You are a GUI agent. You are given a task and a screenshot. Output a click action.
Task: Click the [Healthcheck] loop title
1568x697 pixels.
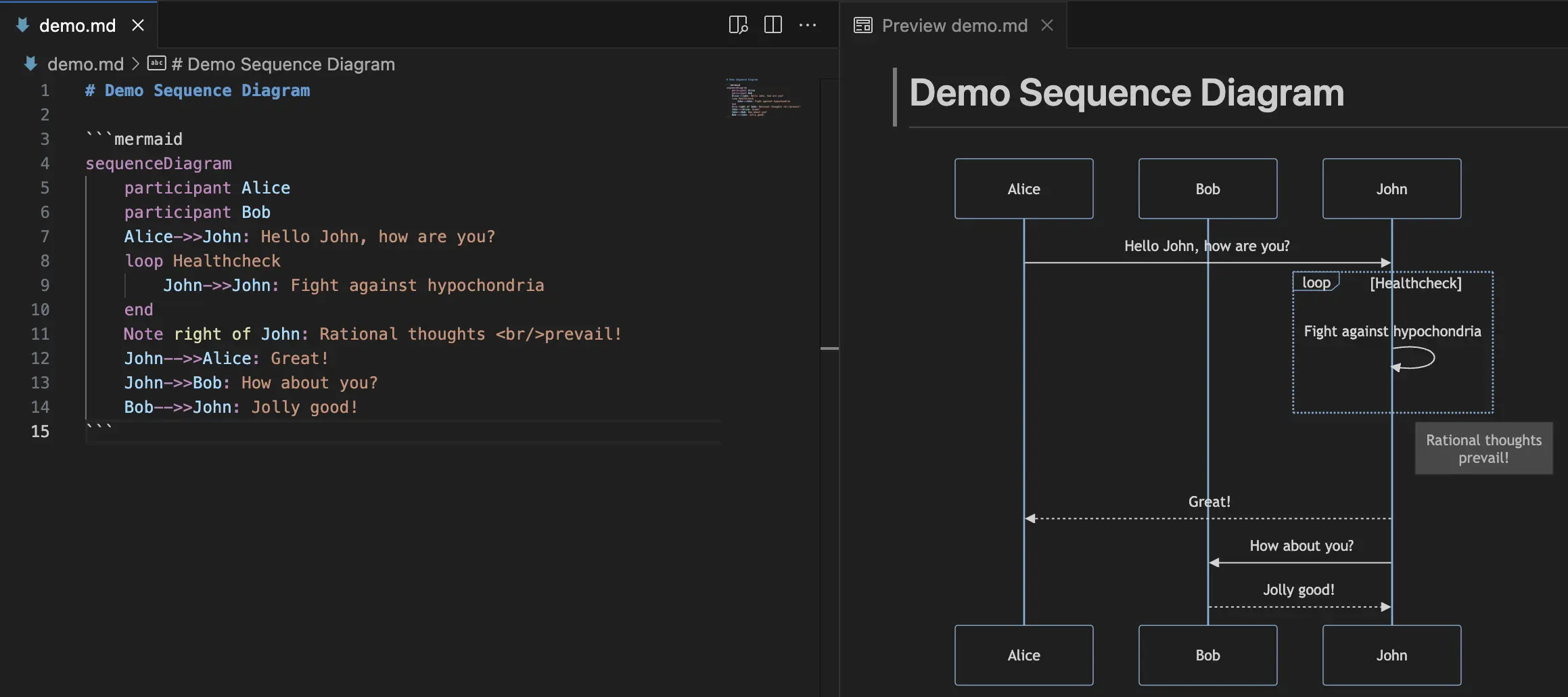(1416, 284)
